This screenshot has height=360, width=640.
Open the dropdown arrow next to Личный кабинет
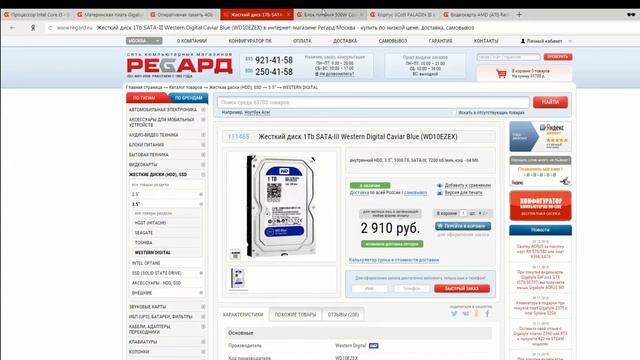[570, 41]
